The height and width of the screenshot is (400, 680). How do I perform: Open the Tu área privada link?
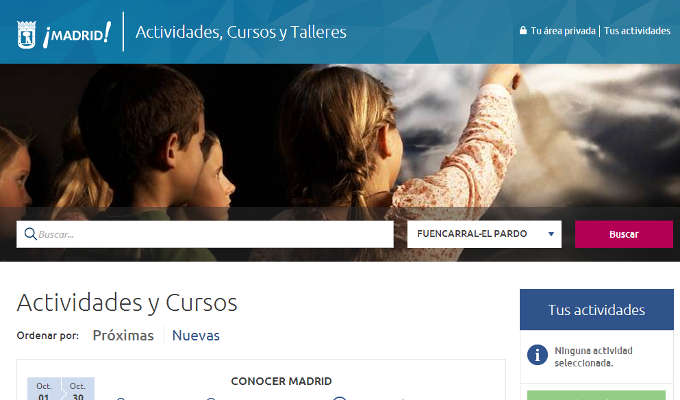tap(563, 31)
